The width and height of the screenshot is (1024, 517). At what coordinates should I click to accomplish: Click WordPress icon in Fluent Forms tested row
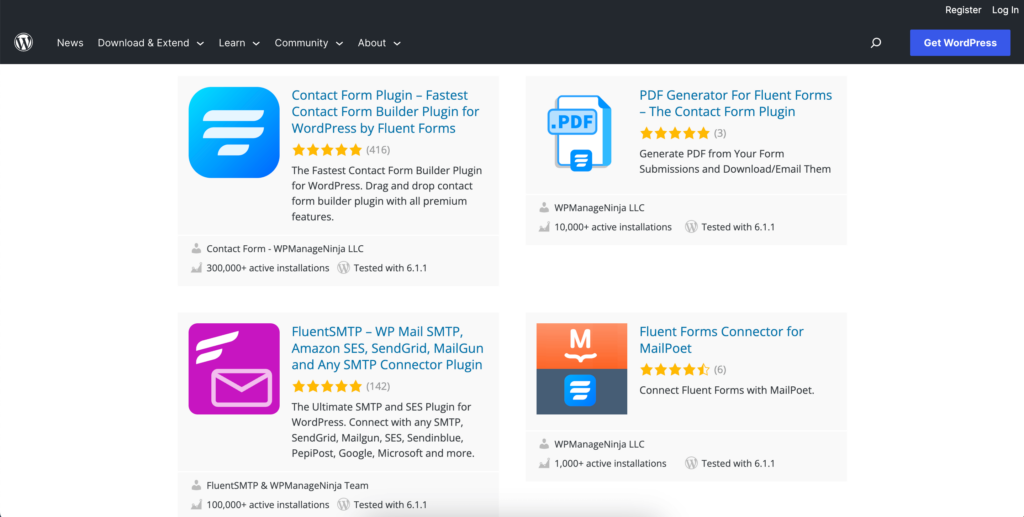coord(344,268)
